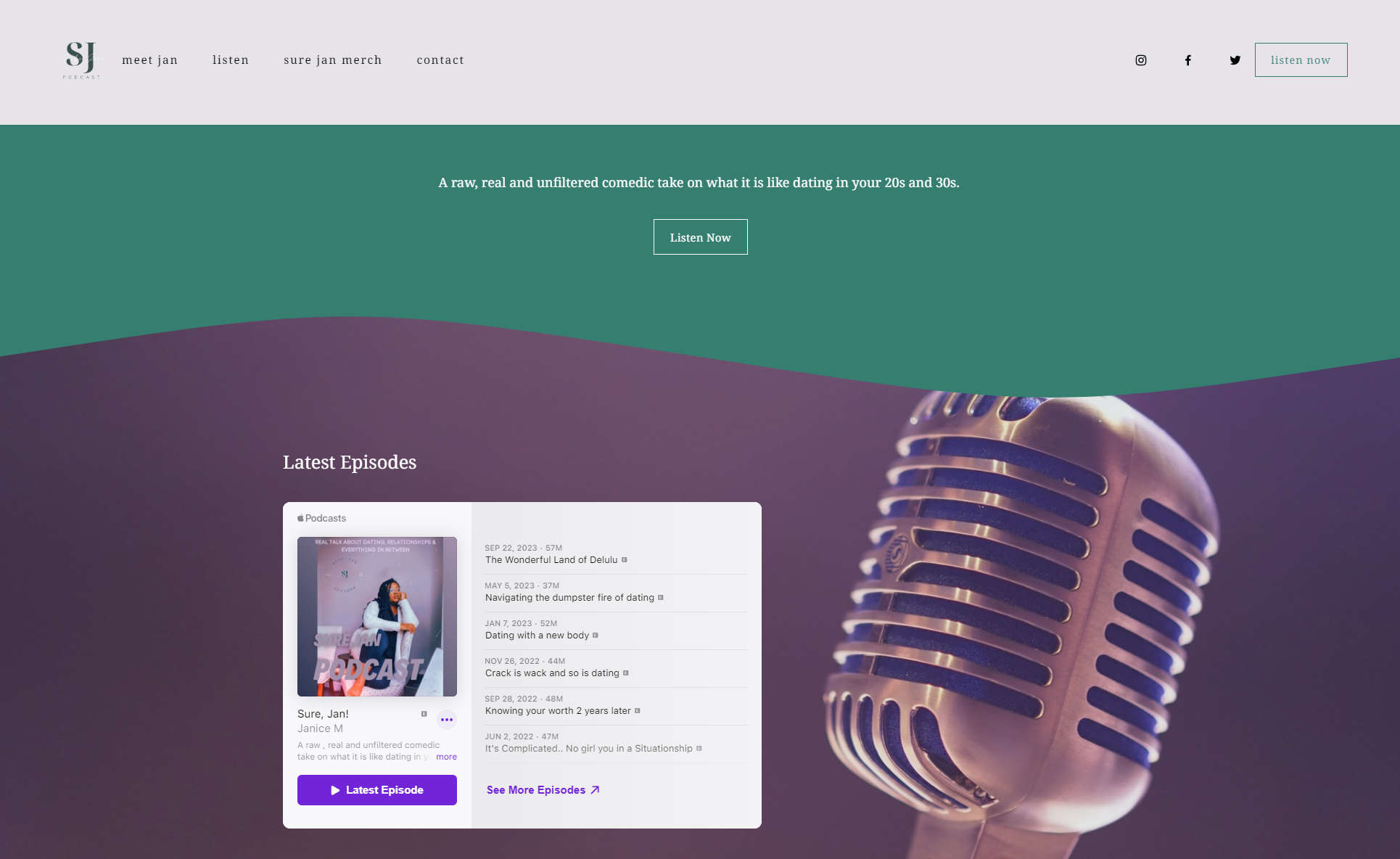Image resolution: width=1400 pixels, height=859 pixels.
Task: Open the purple three-dots options button
Action: pyautogui.click(x=447, y=720)
